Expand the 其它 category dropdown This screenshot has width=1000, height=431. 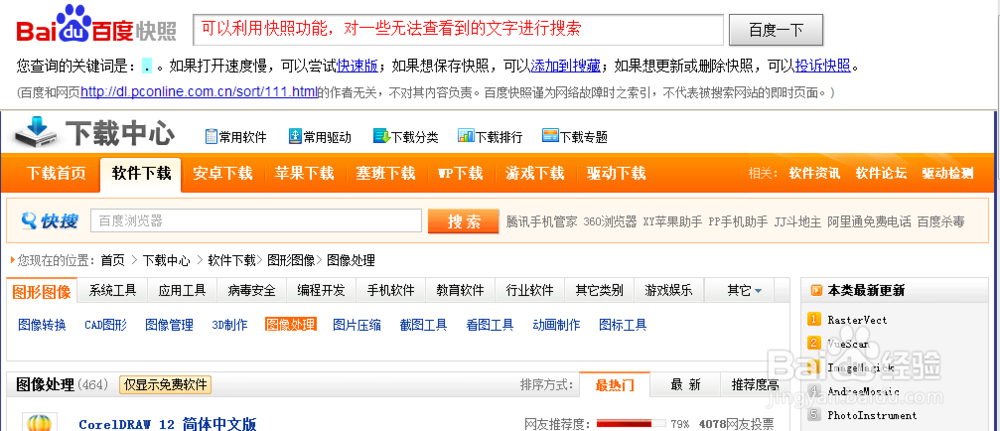[744, 291]
